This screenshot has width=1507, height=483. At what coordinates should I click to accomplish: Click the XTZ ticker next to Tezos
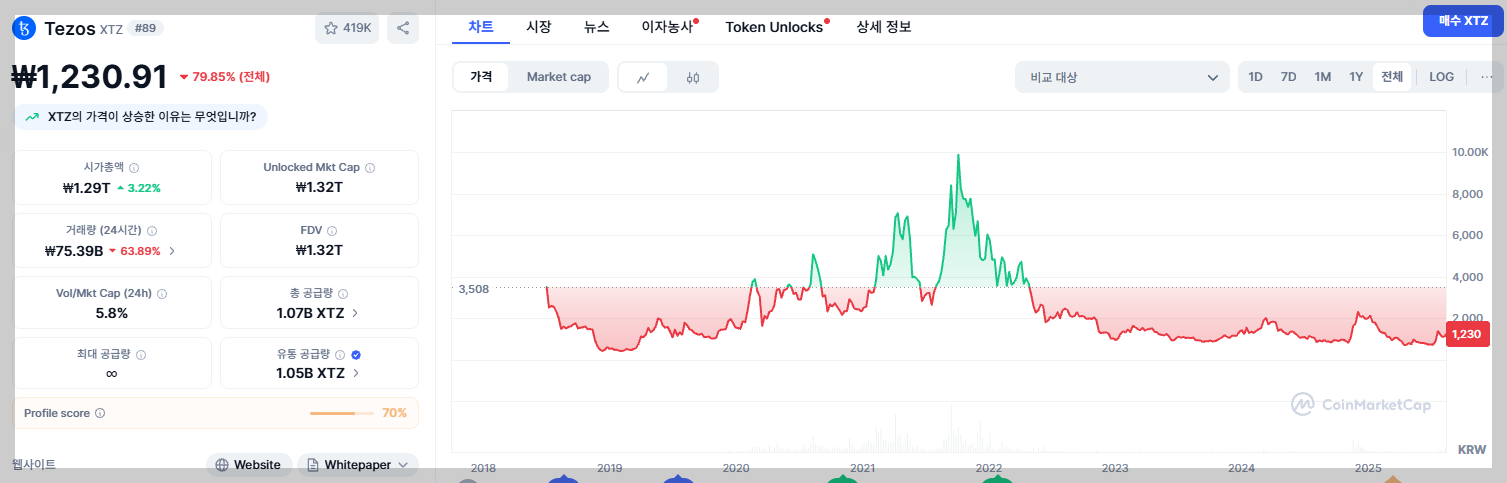click(x=111, y=29)
